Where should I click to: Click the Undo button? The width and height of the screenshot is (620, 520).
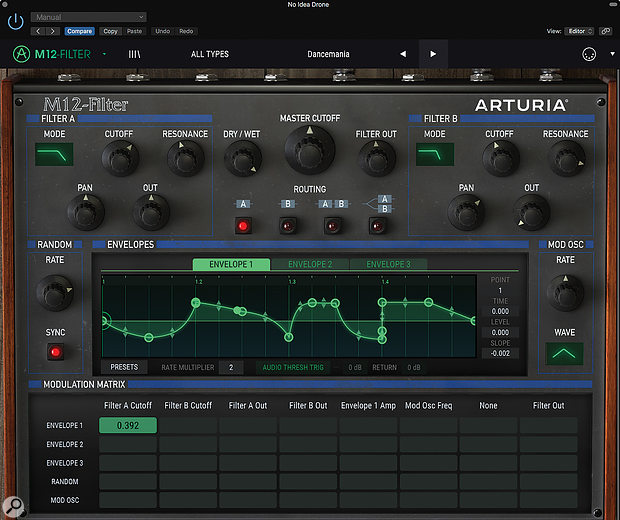(163, 31)
